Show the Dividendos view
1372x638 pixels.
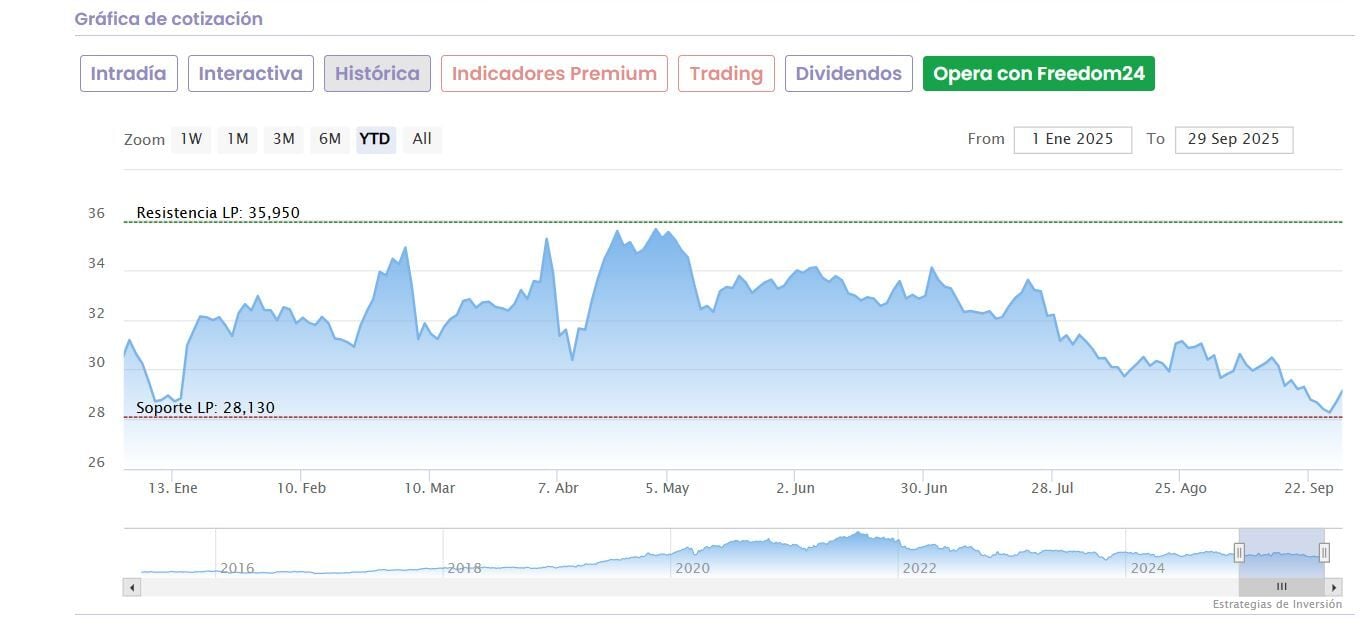pos(849,74)
